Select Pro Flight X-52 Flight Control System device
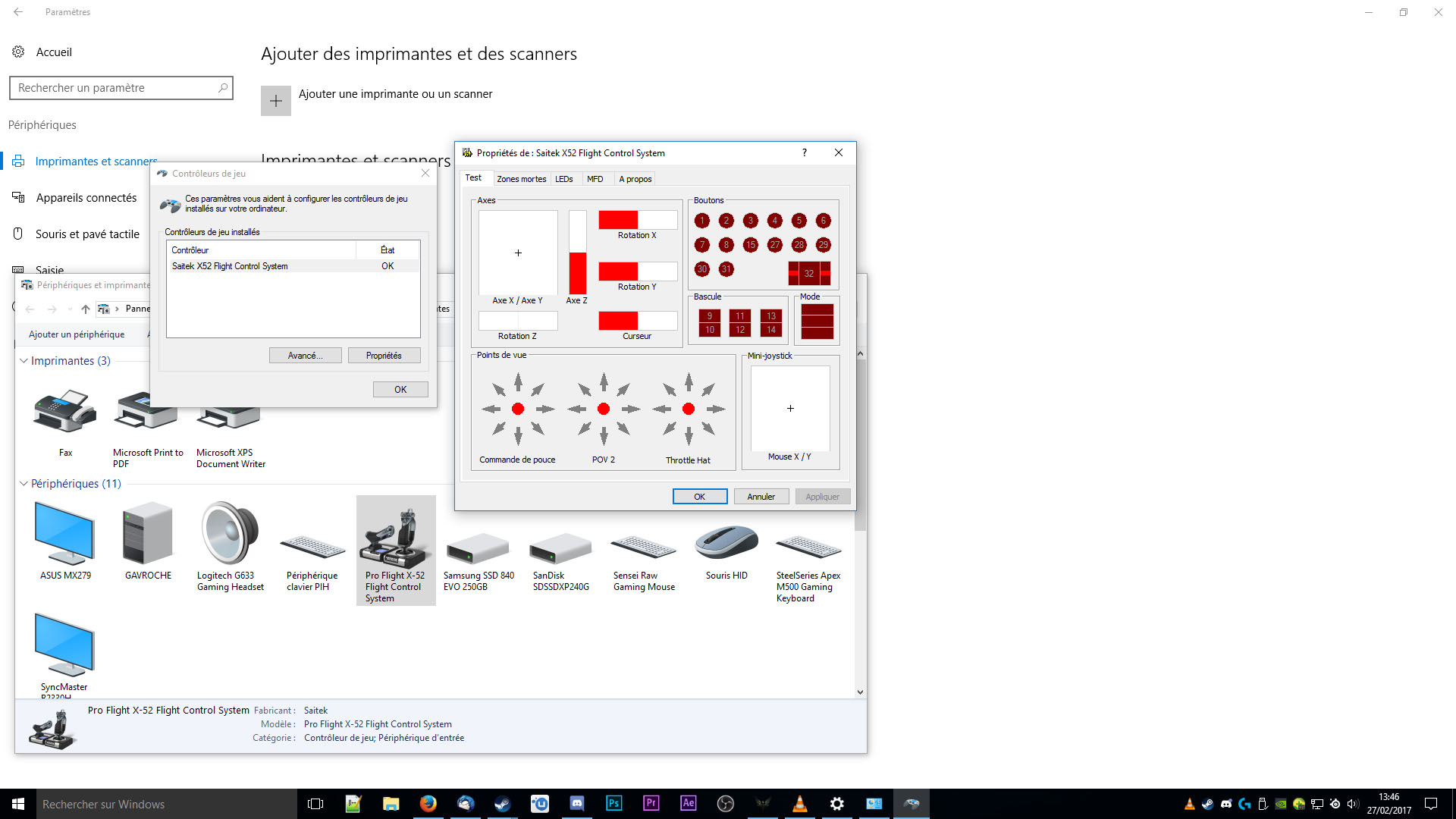The height and width of the screenshot is (819, 1456). 396,551
